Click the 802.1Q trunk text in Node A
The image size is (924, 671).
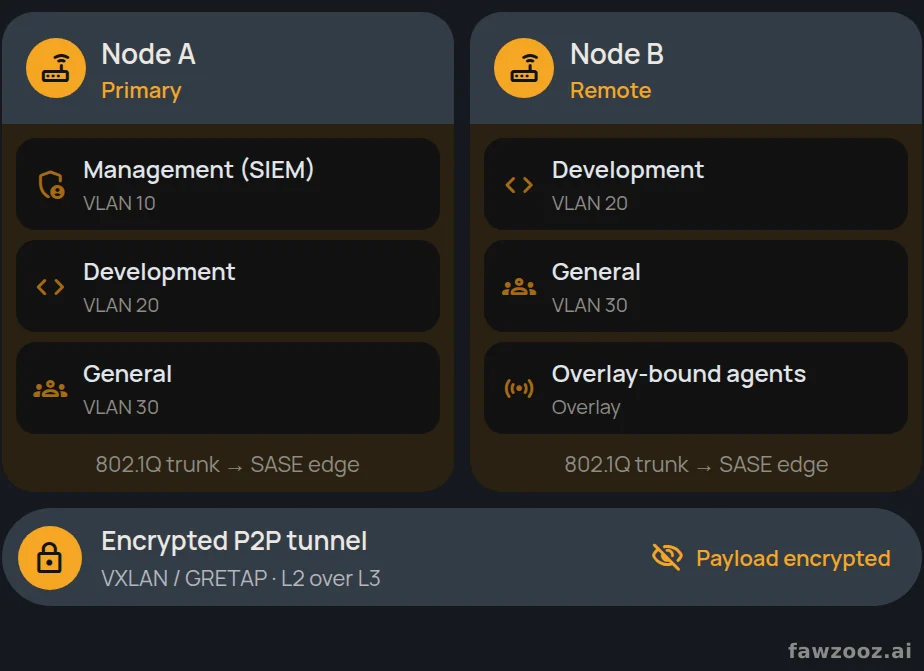[227, 465]
